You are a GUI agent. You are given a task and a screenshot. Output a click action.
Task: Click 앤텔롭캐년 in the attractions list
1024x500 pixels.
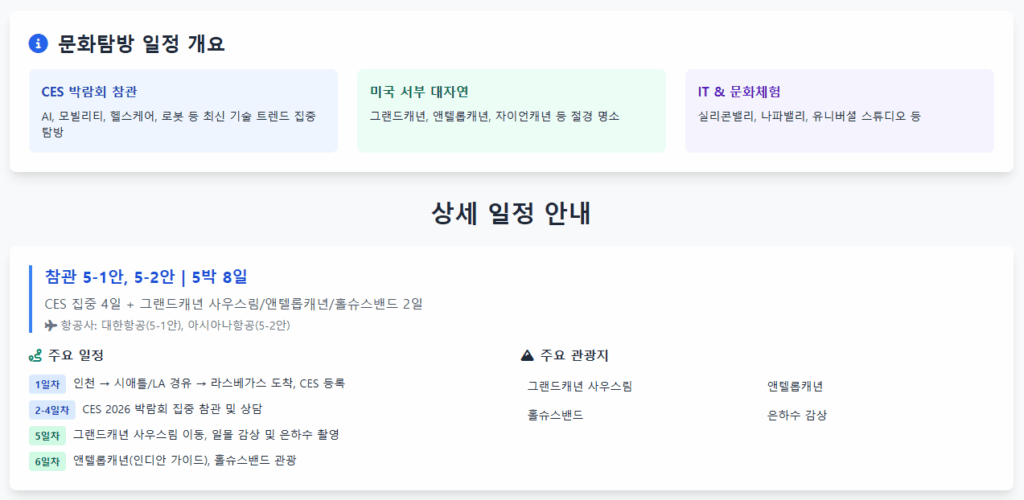point(795,386)
